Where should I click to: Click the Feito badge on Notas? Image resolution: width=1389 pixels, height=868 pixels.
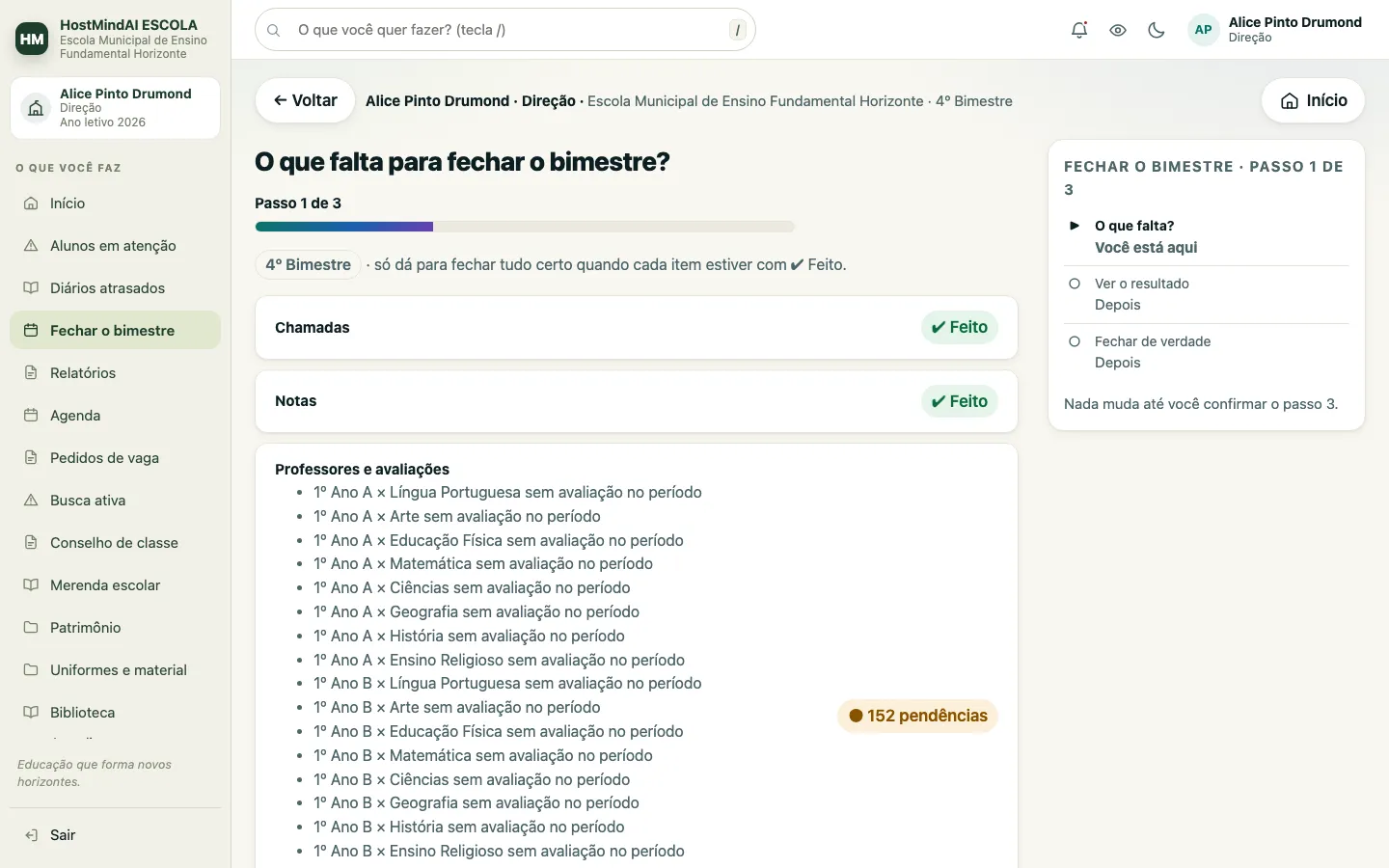tap(960, 401)
